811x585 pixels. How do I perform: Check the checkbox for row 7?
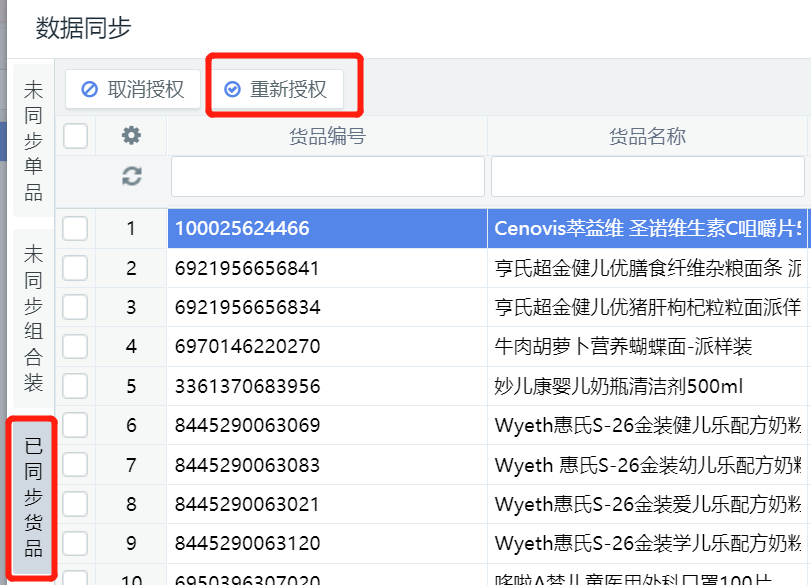tap(76, 464)
